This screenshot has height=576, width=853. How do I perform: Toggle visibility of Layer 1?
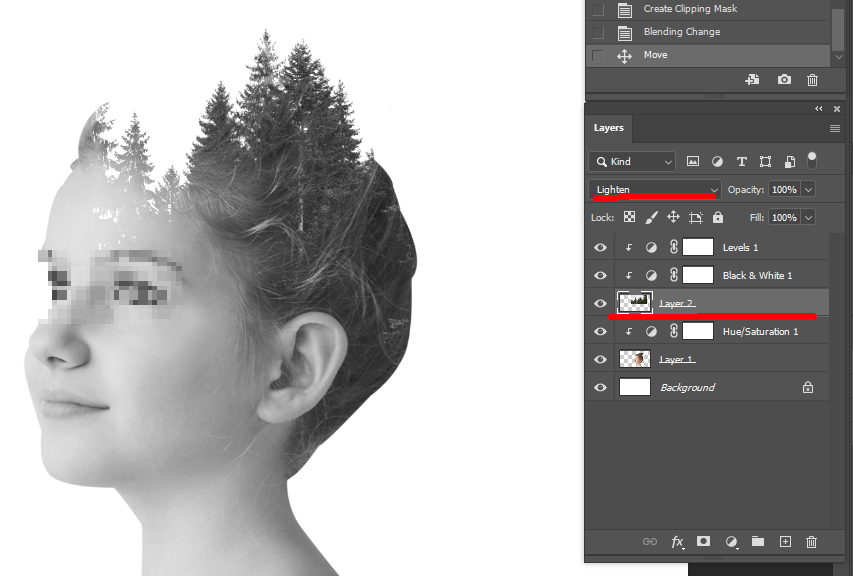(600, 360)
